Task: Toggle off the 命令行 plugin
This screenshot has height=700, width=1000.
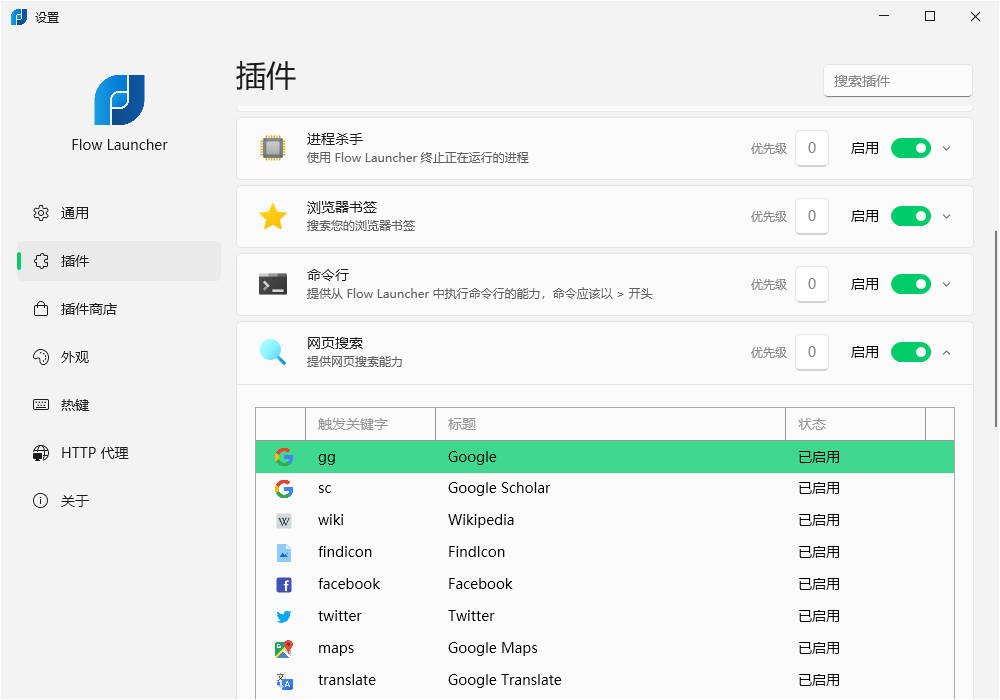Action: [910, 284]
